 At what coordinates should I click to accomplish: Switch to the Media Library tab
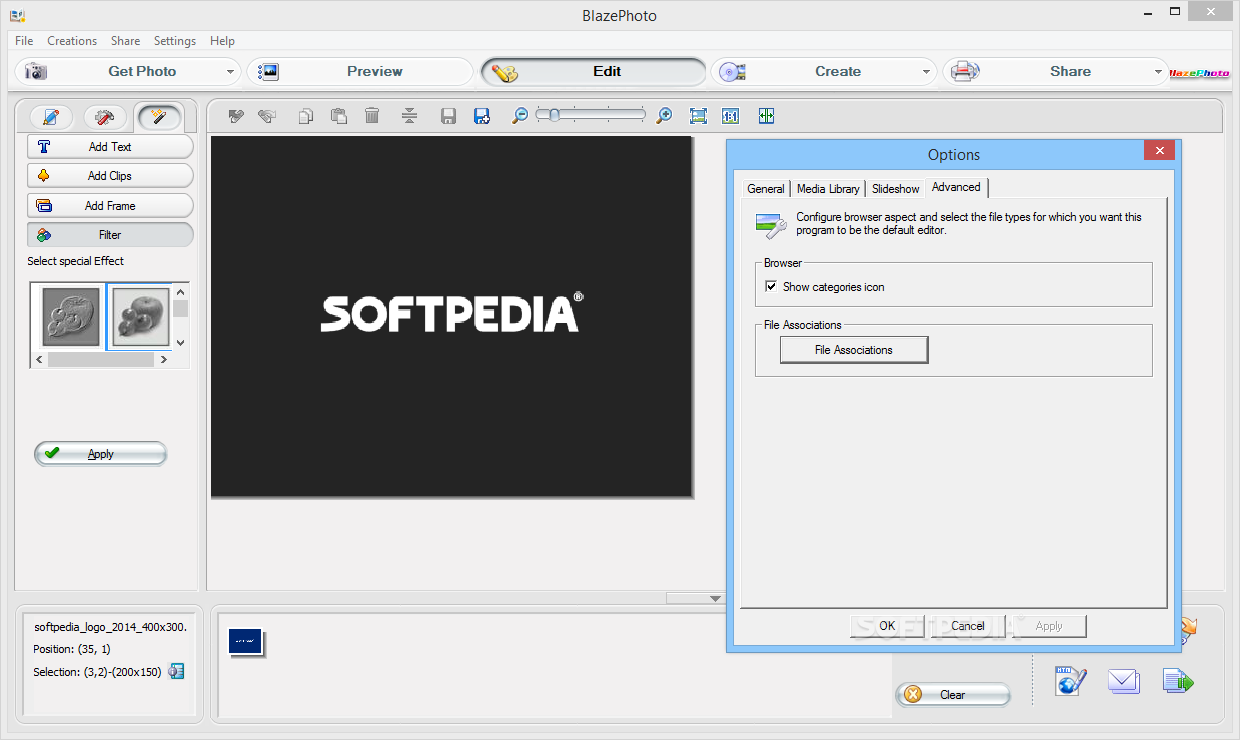[828, 189]
